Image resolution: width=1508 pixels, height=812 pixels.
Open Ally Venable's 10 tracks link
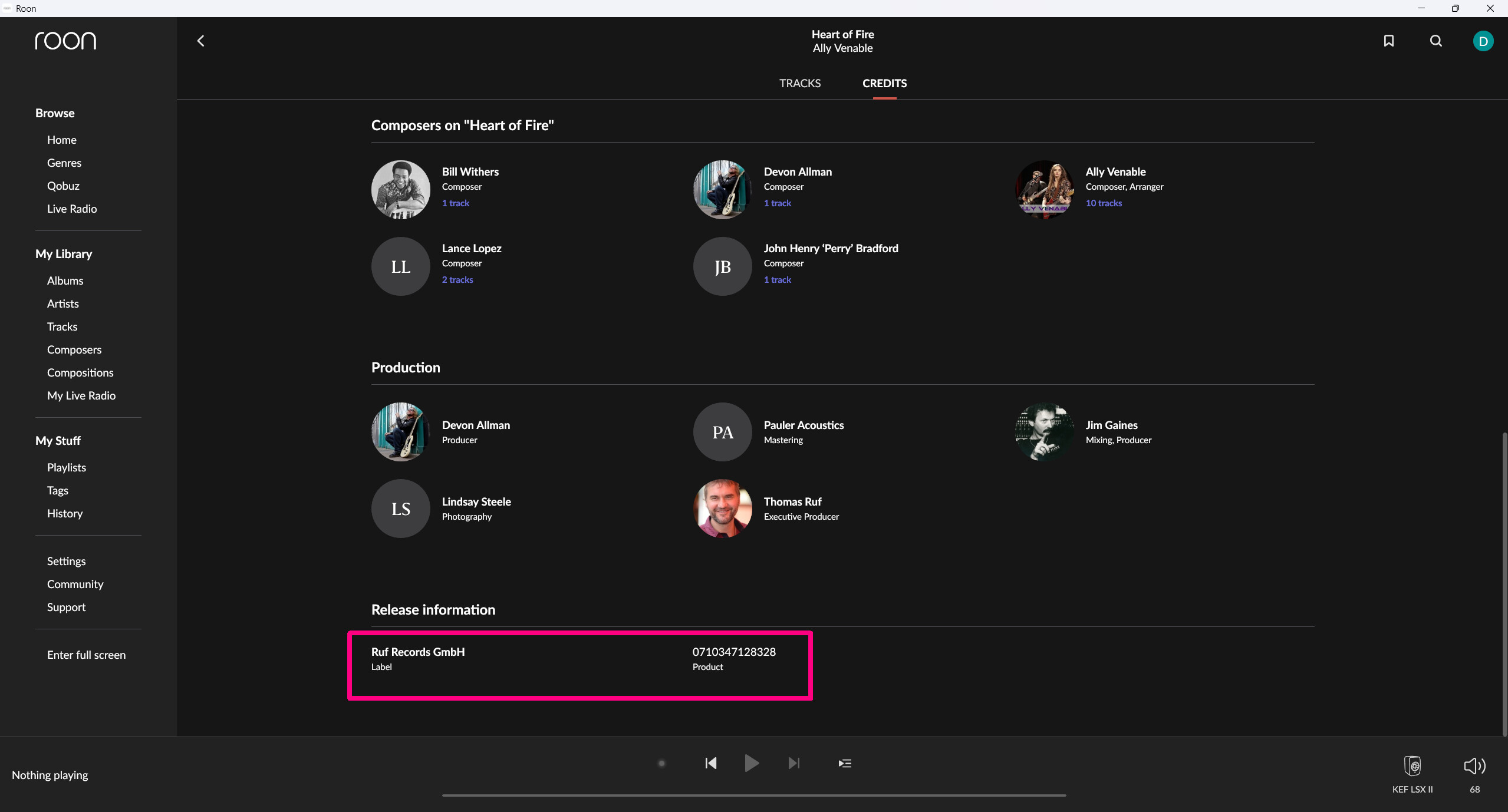(x=1104, y=203)
